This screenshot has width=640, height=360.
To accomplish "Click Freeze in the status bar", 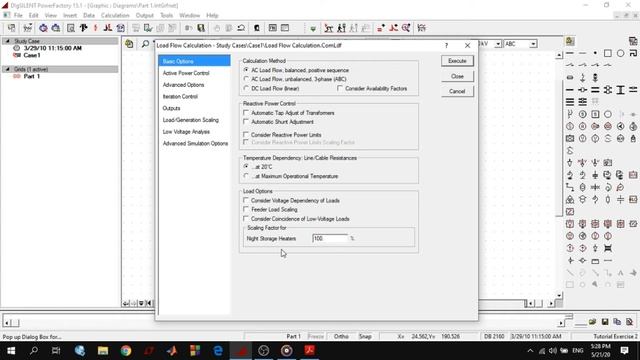I will (x=316, y=336).
